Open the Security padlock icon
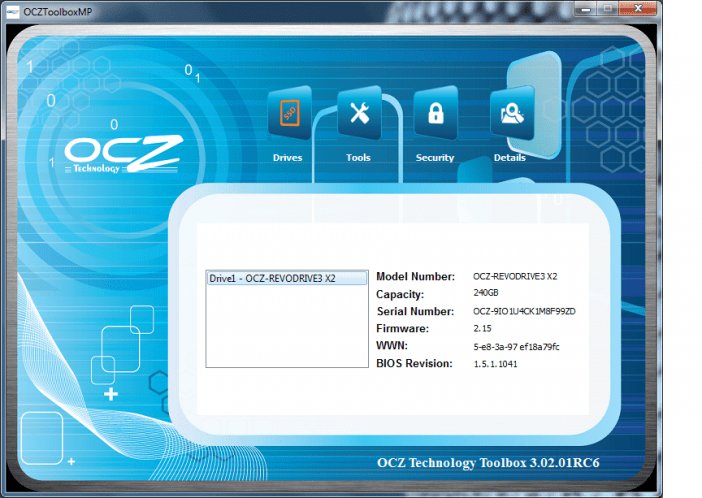The height and width of the screenshot is (498, 702). pos(436,112)
